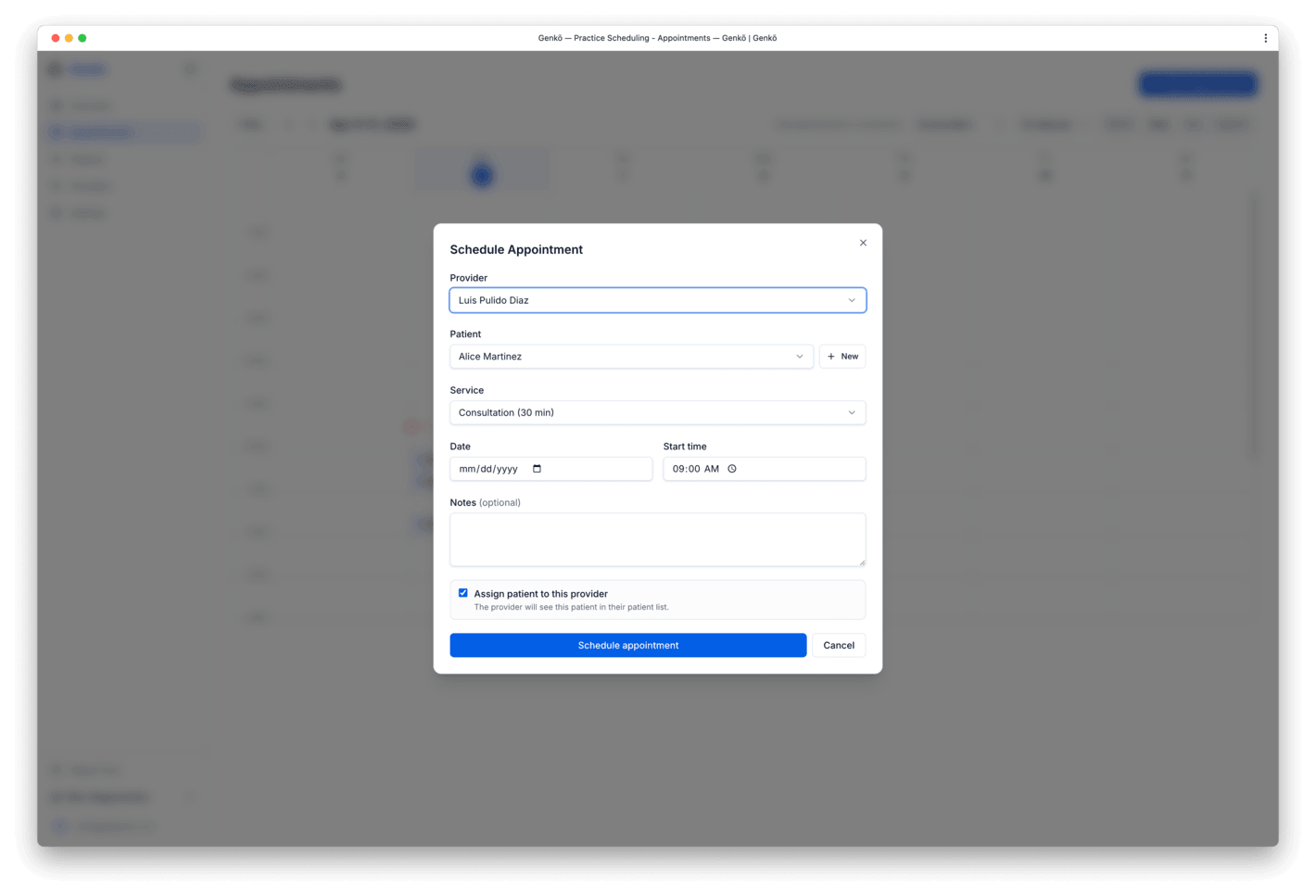Click the three-dot menu in the window title bar

coord(1266,37)
